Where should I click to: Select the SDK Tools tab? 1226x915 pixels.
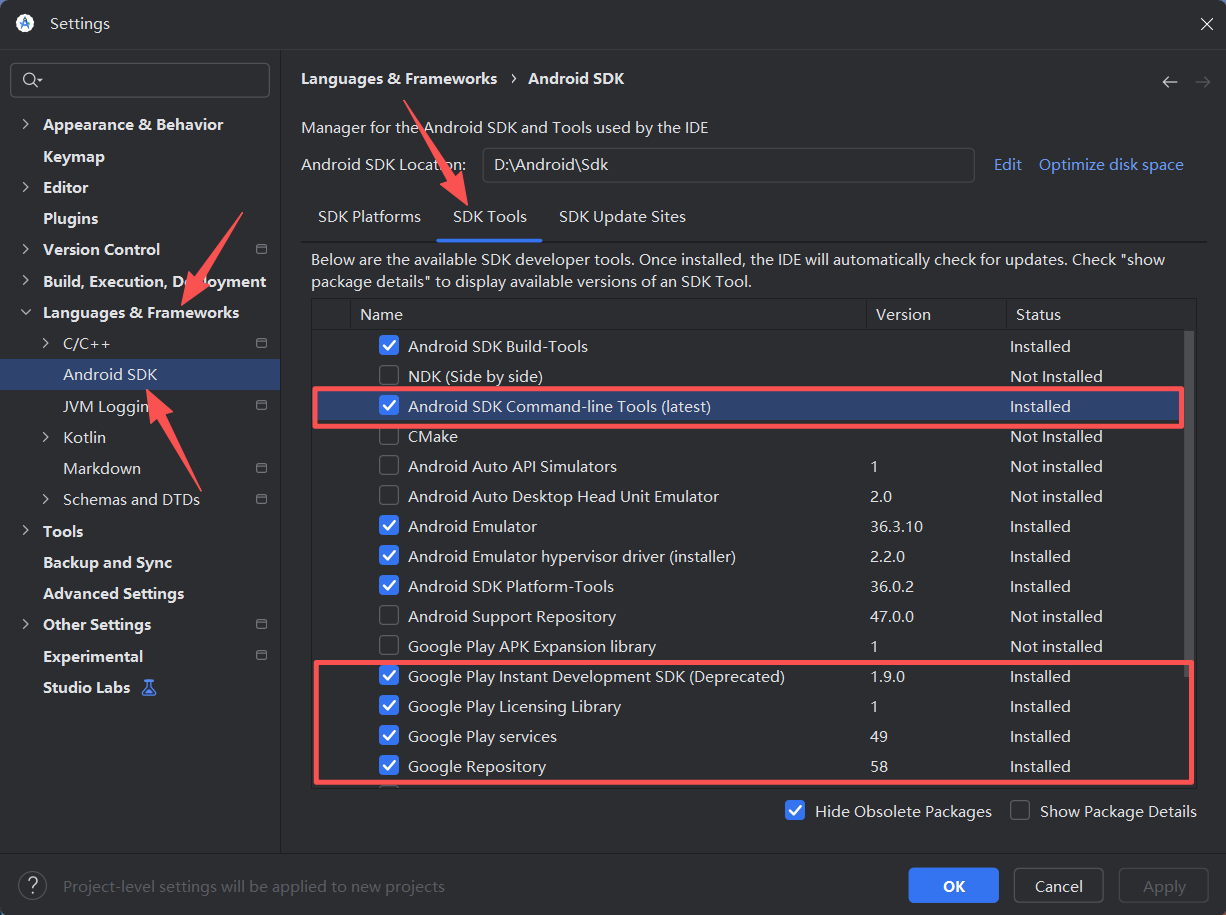(490, 216)
